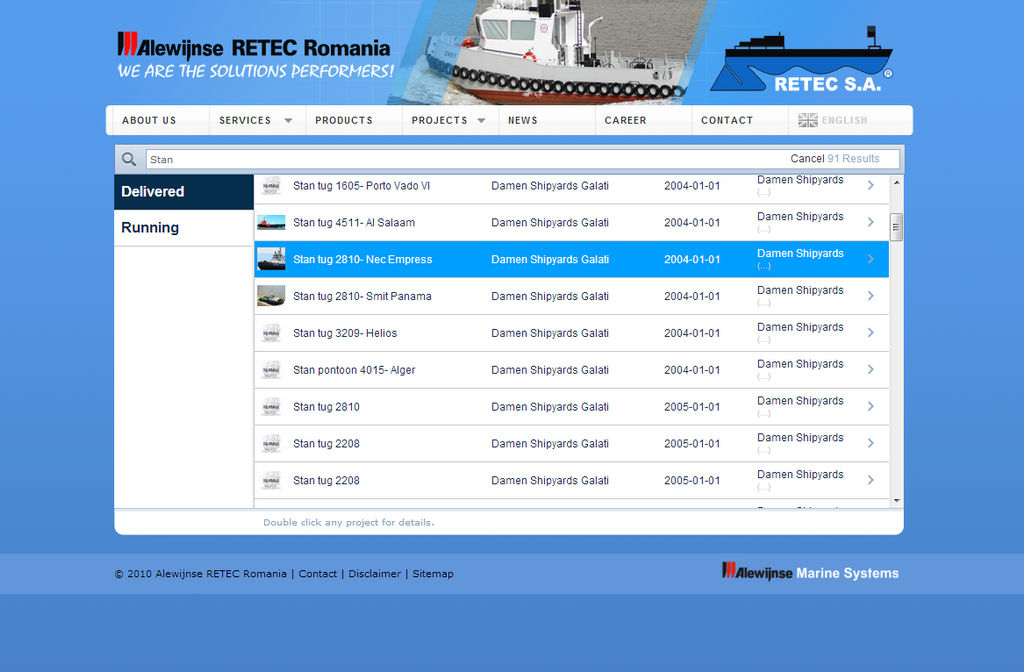Click "Damen Shipyards Galati" in Nec Empress row
The width and height of the screenshot is (1024, 672).
(x=550, y=259)
